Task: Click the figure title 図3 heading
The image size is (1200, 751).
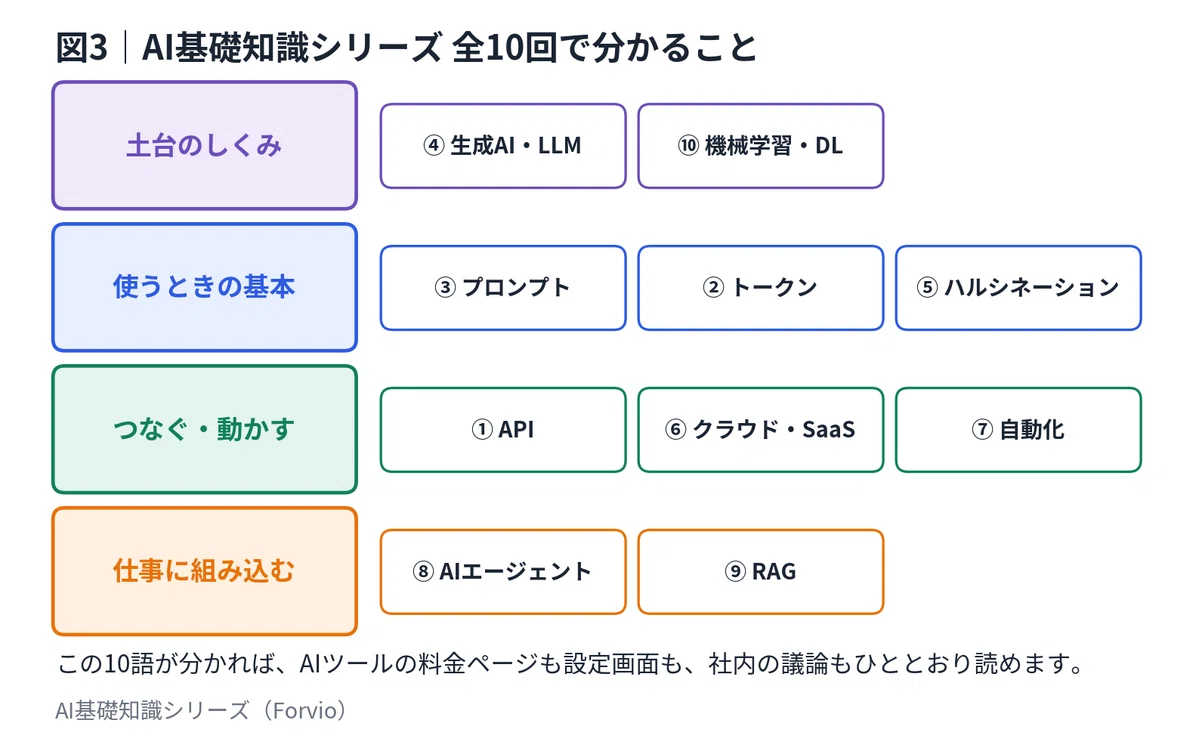Action: pos(406,47)
